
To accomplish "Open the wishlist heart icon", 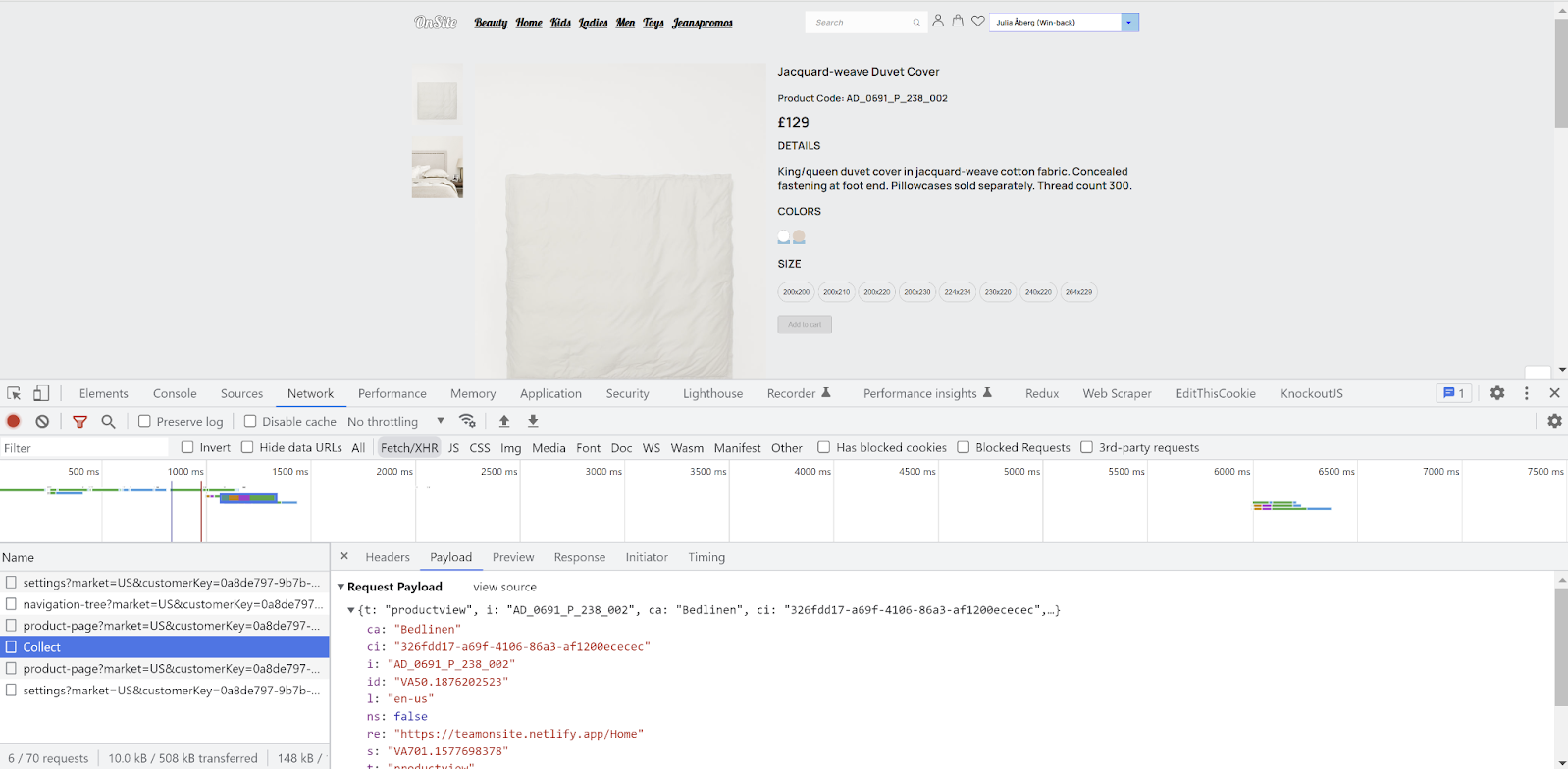I will 978,21.
